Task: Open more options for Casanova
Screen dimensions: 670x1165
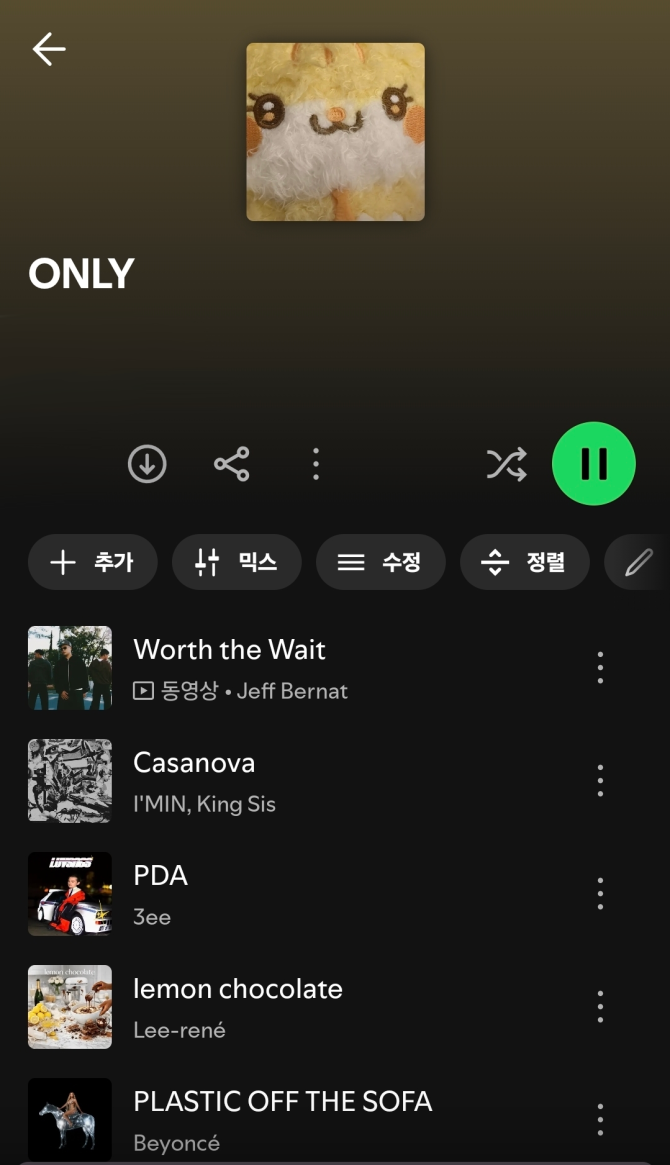Action: (600, 781)
